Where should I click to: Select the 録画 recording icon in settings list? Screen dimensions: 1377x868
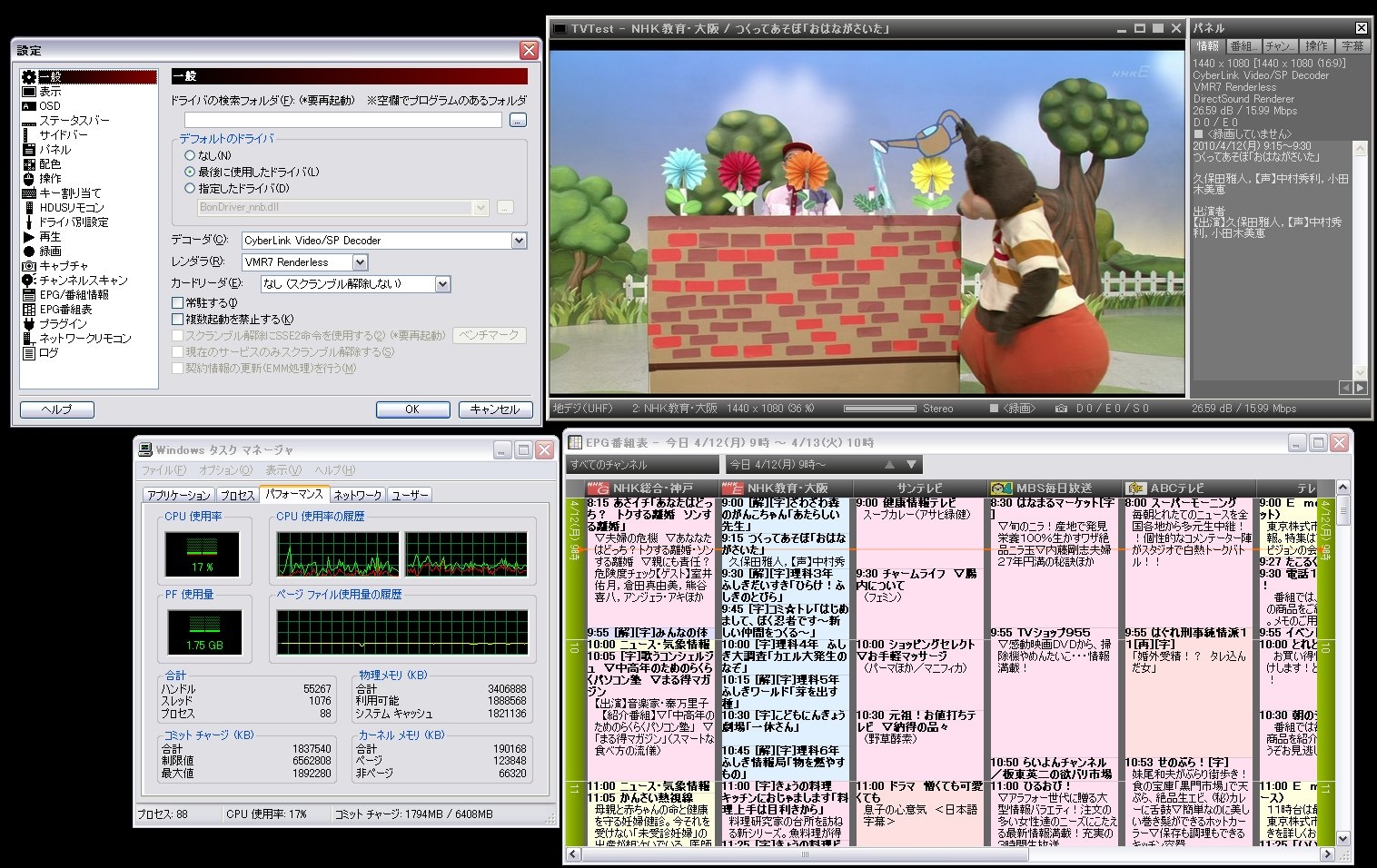(29, 252)
